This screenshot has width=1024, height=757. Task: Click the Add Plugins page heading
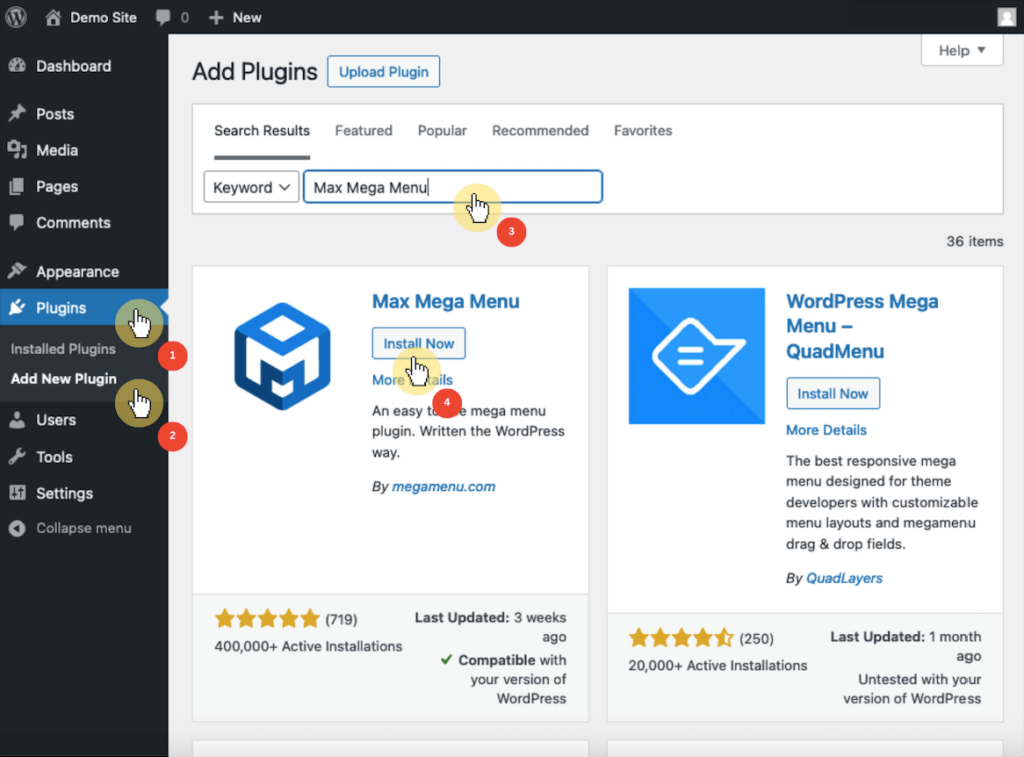pyautogui.click(x=255, y=72)
